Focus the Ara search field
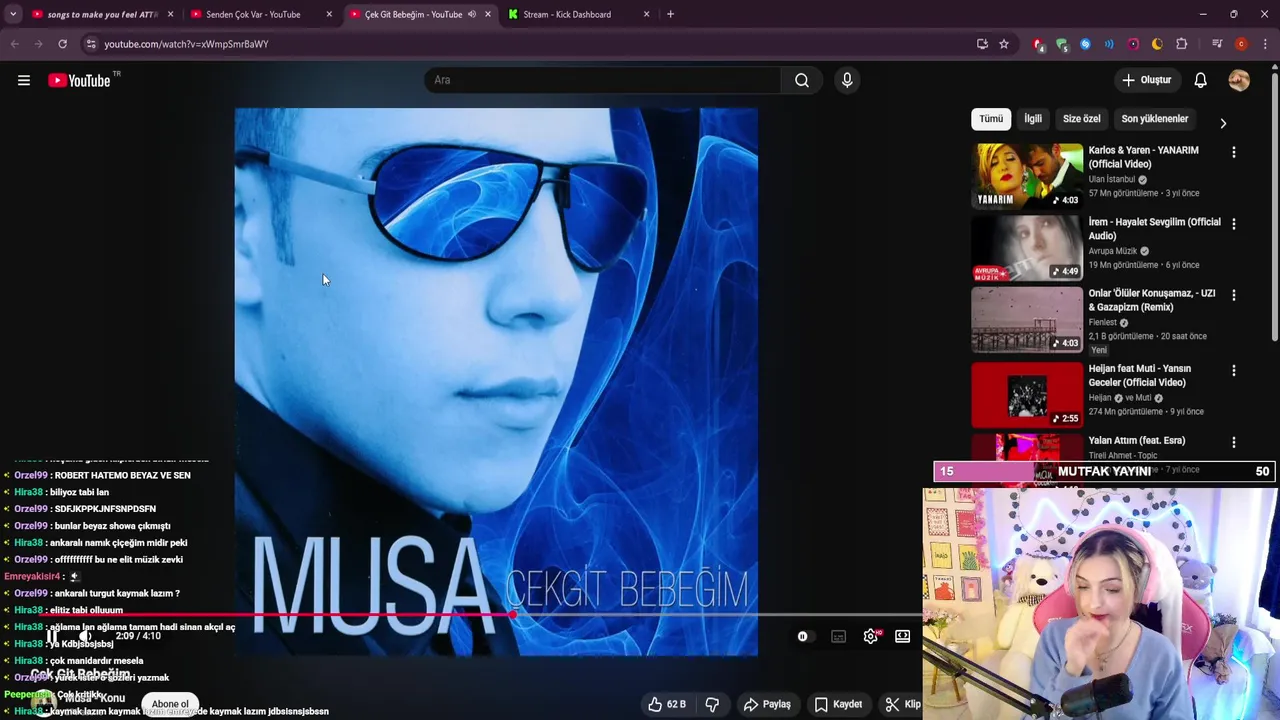The width and height of the screenshot is (1280, 720). click(603, 80)
